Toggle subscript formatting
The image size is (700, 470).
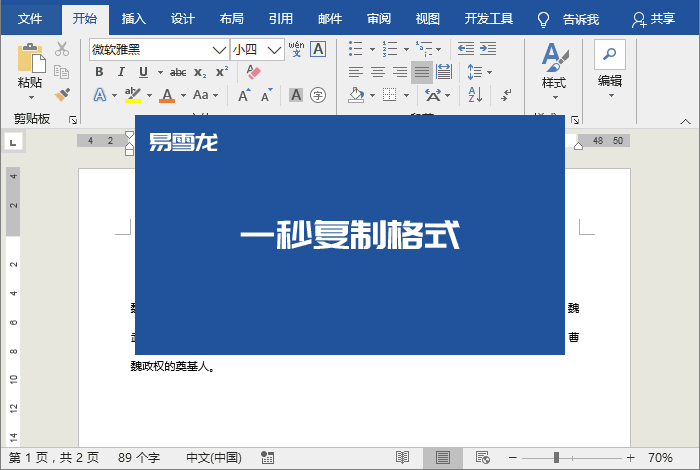[200, 72]
